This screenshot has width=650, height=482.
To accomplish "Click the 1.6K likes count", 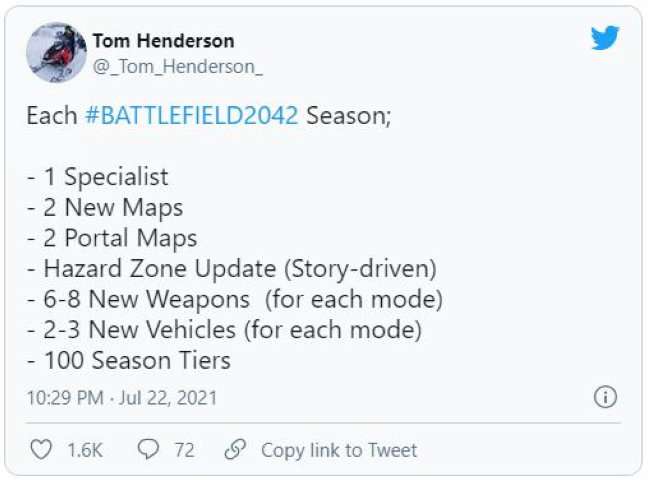I will [x=85, y=450].
